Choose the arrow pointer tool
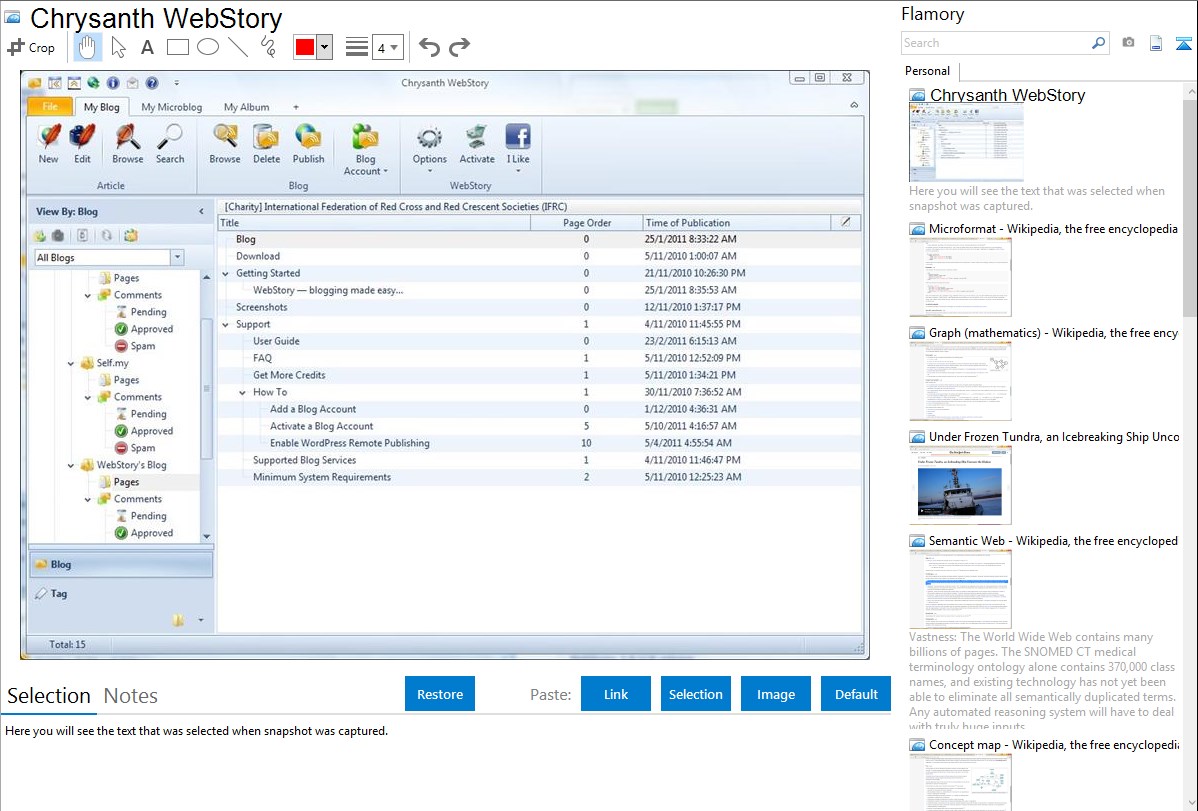The width and height of the screenshot is (1198, 811). [118, 47]
